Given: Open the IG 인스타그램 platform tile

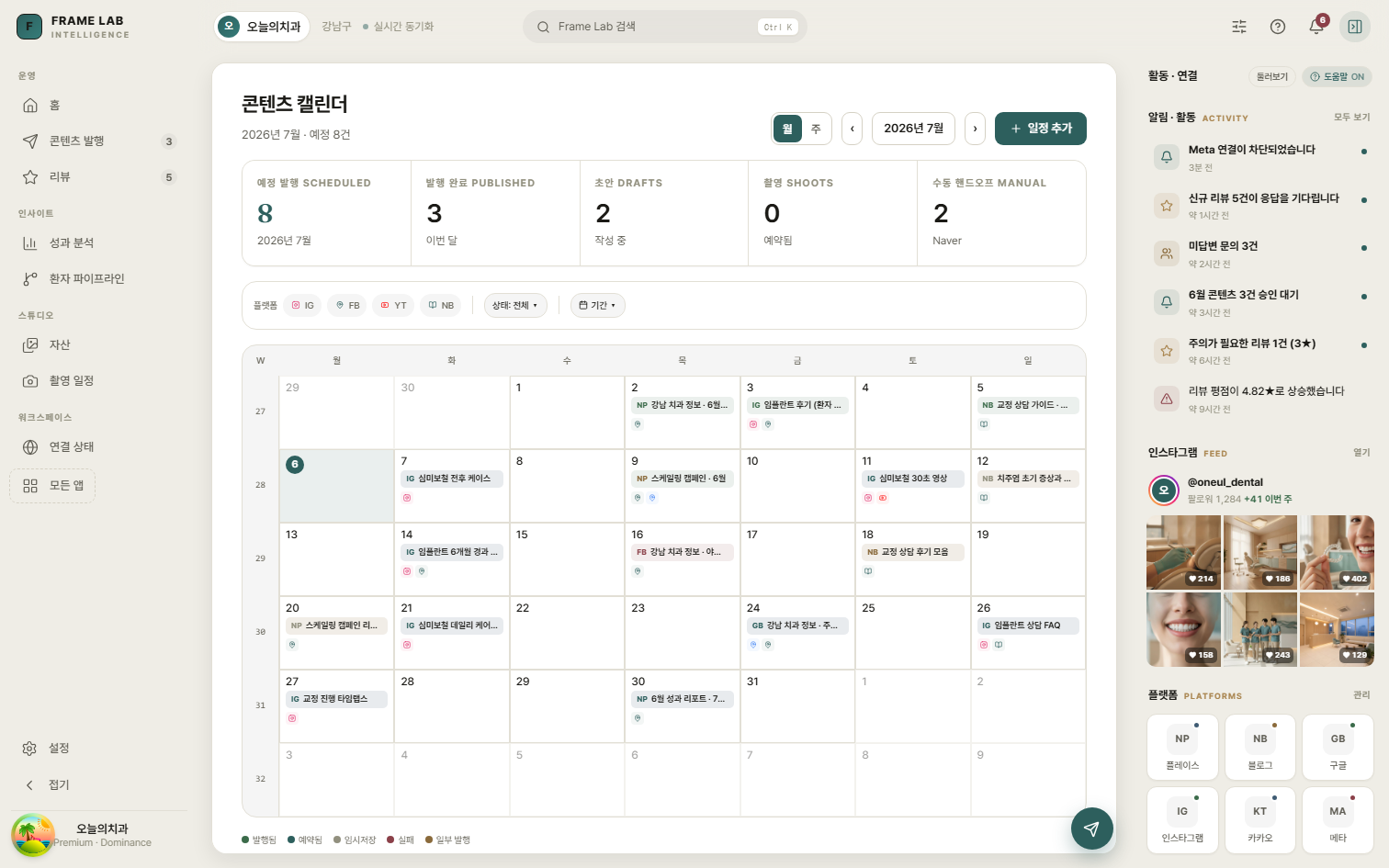Looking at the screenshot, I should [x=1182, y=819].
